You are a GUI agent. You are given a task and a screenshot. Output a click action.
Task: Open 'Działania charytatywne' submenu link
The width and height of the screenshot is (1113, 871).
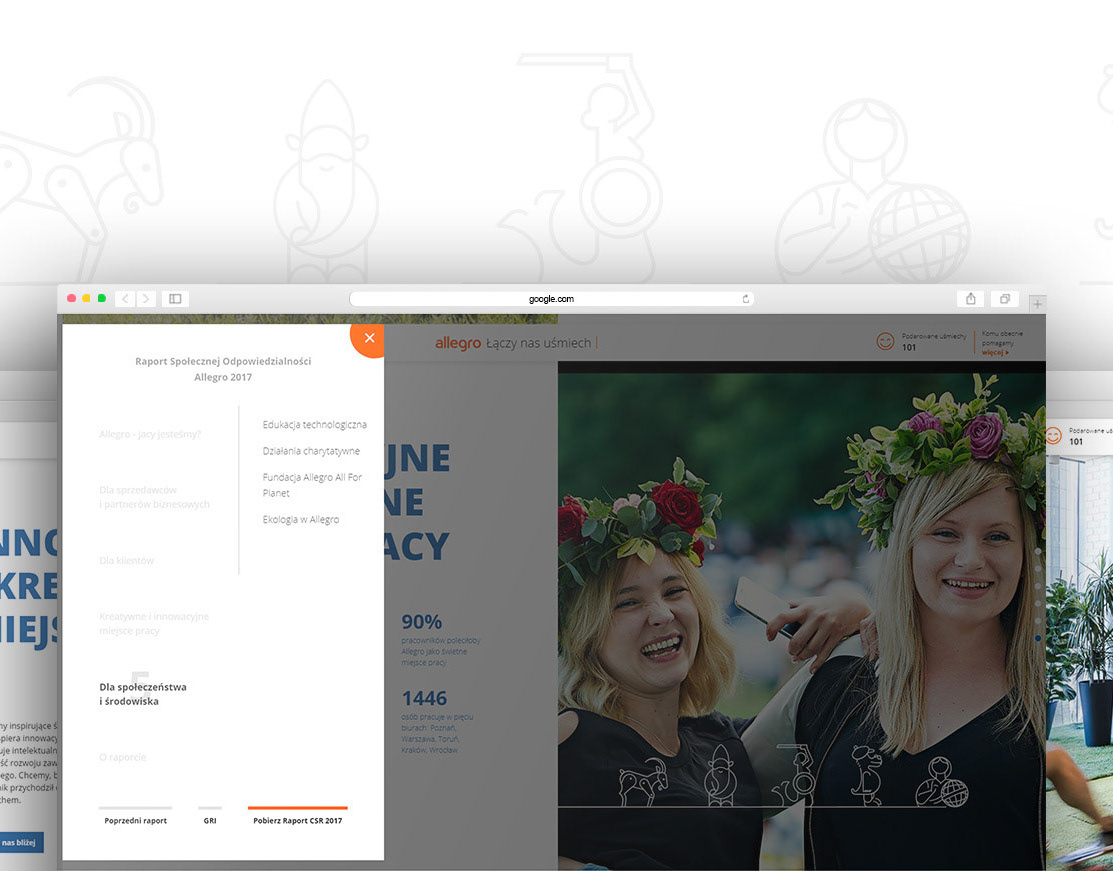[x=311, y=451]
